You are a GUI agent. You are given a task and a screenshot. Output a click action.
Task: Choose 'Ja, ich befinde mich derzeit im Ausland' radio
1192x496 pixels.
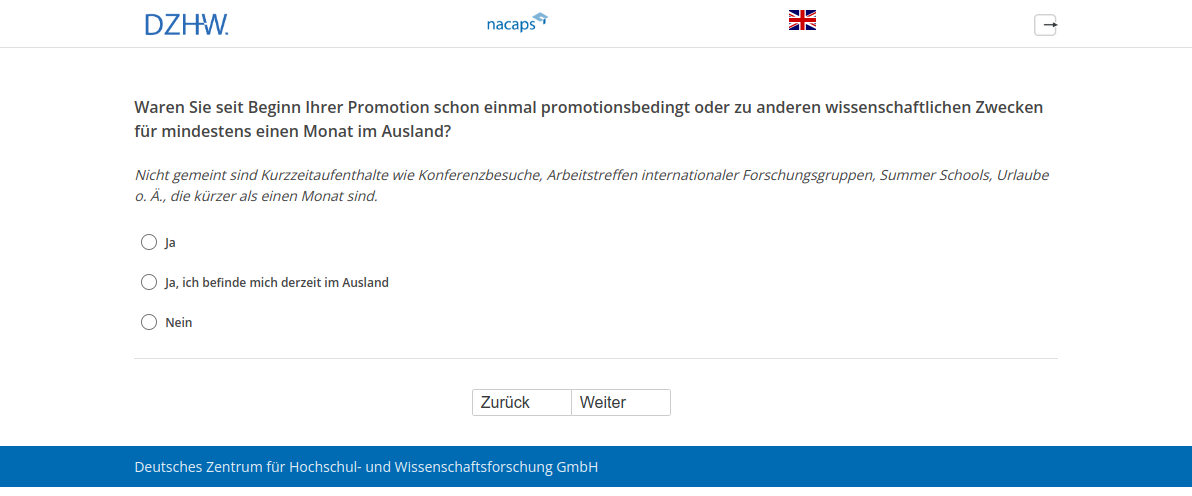tap(149, 282)
